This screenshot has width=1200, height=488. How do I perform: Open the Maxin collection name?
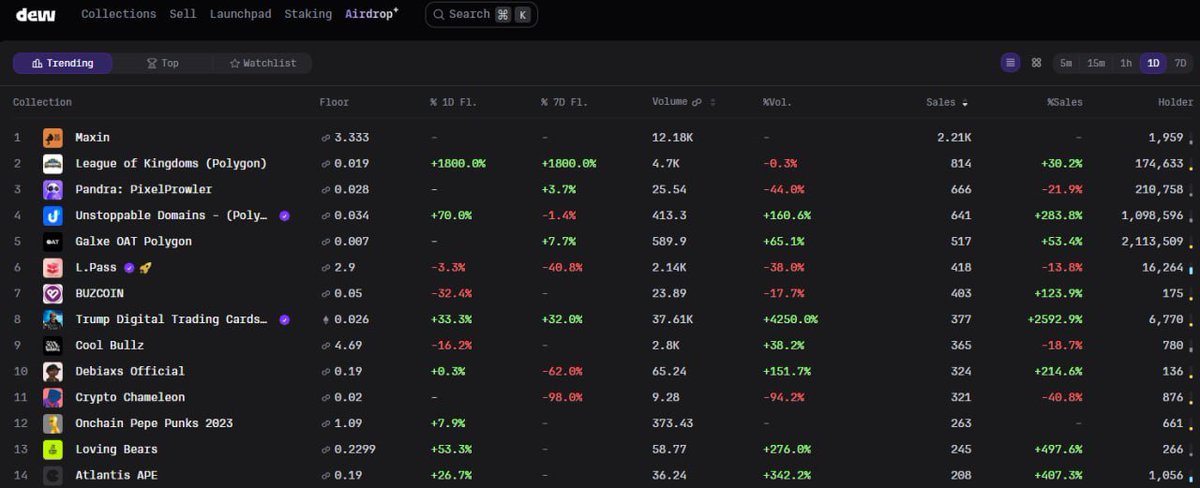pyautogui.click(x=93, y=137)
